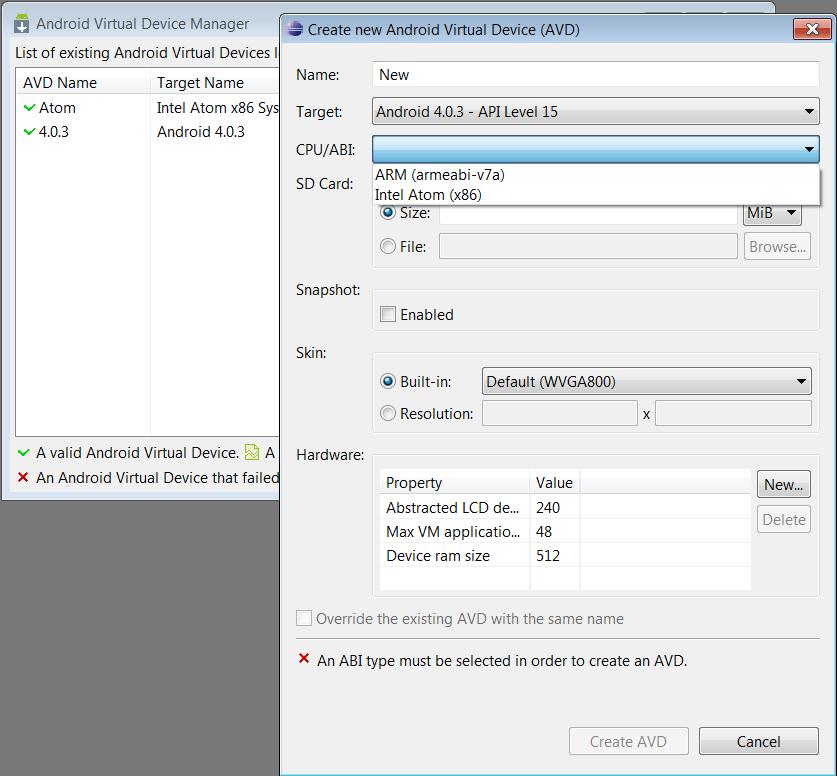Click the Name text field
837x776 pixels.
tap(596, 75)
